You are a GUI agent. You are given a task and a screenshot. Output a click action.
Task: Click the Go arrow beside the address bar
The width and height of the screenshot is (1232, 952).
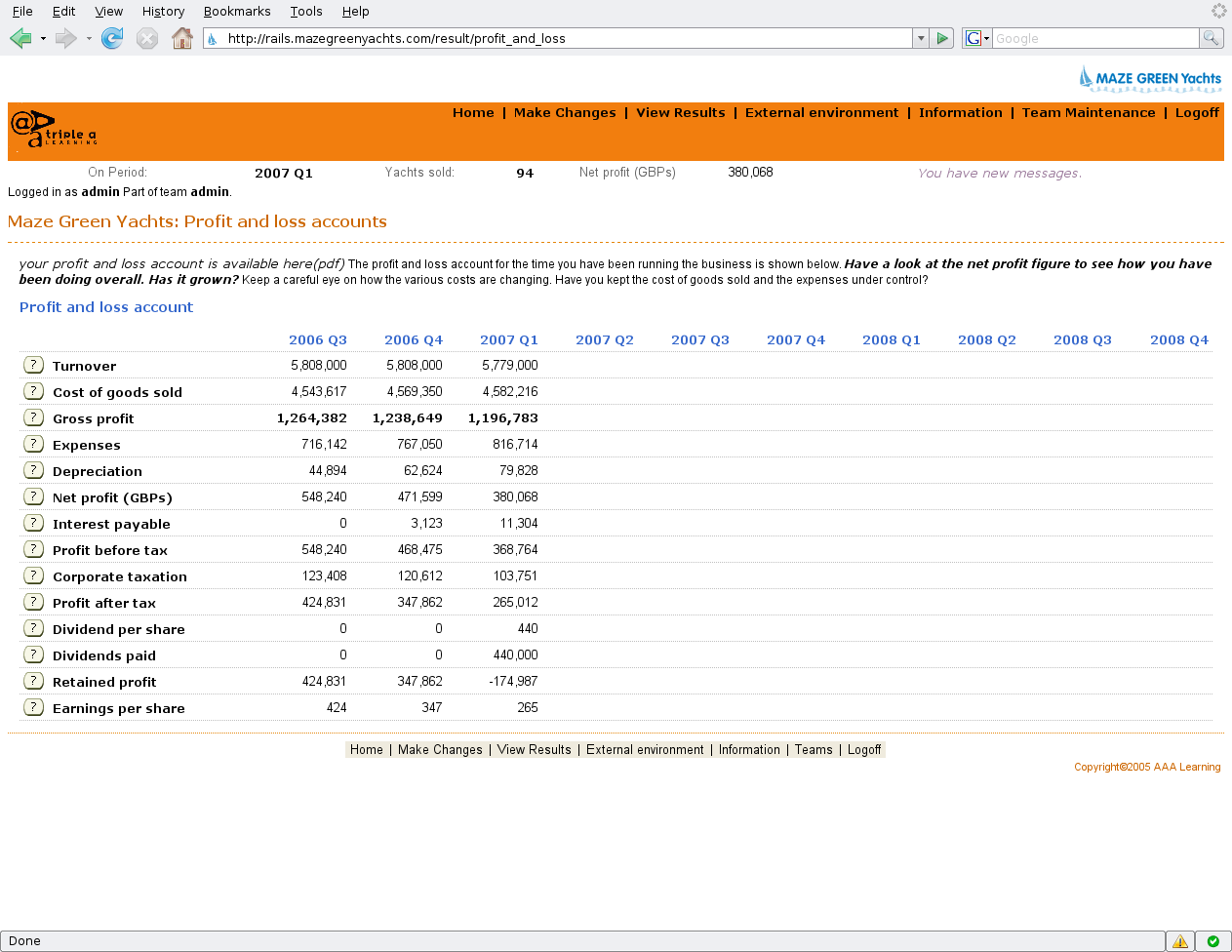click(x=942, y=37)
